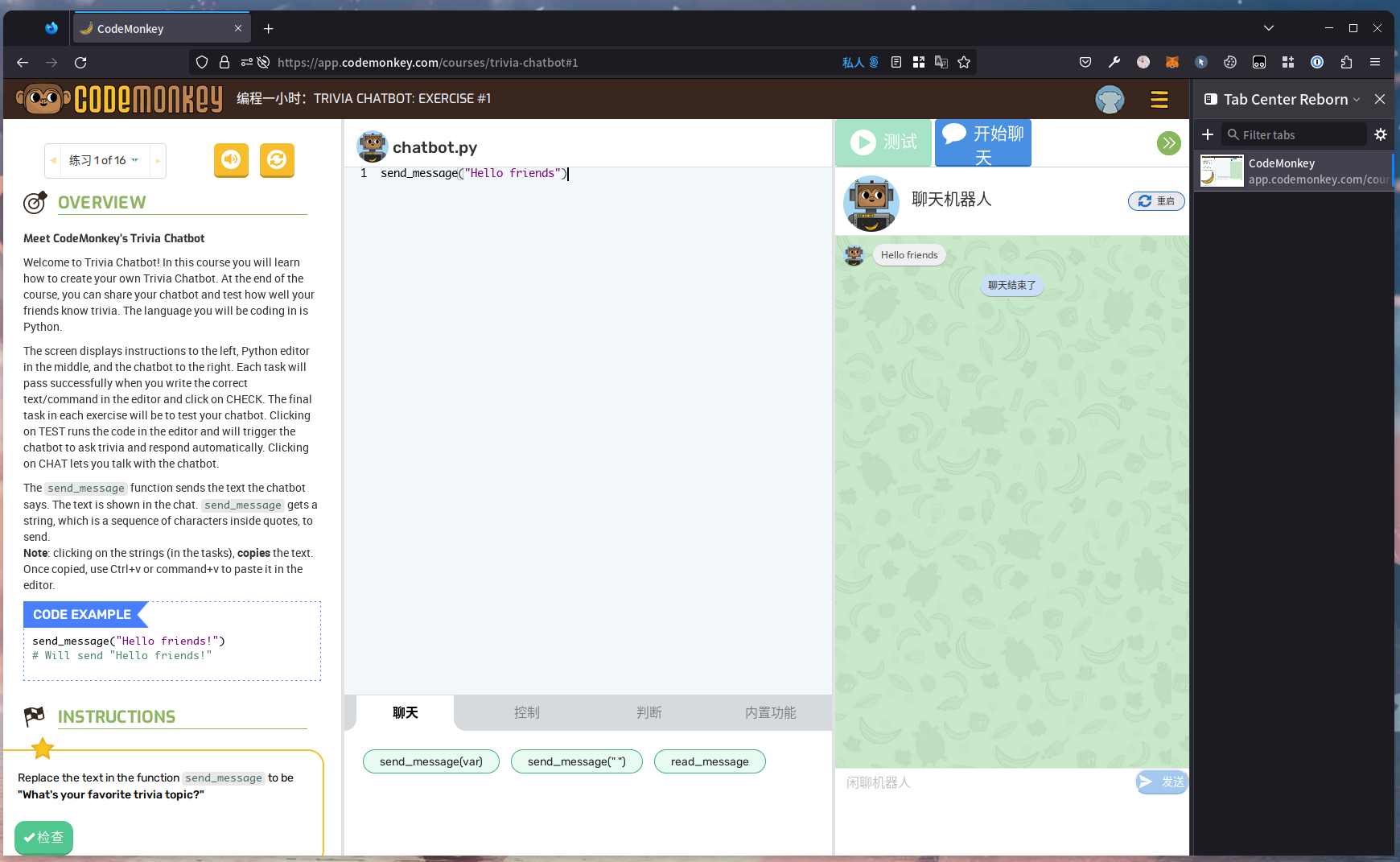
Task: Add a new tab in sidebar
Action: (x=1207, y=134)
